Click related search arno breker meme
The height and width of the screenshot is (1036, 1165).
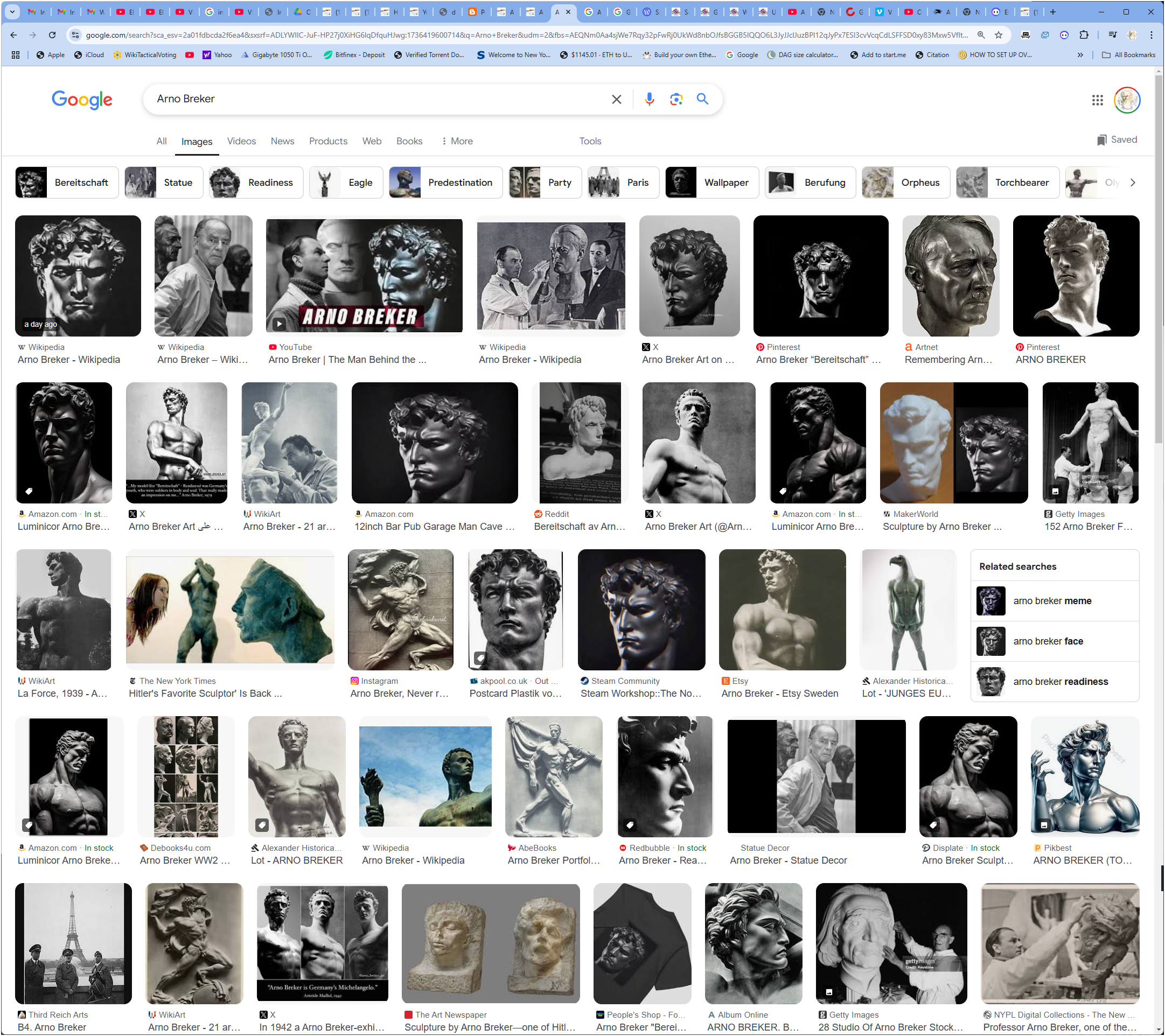tap(1055, 600)
